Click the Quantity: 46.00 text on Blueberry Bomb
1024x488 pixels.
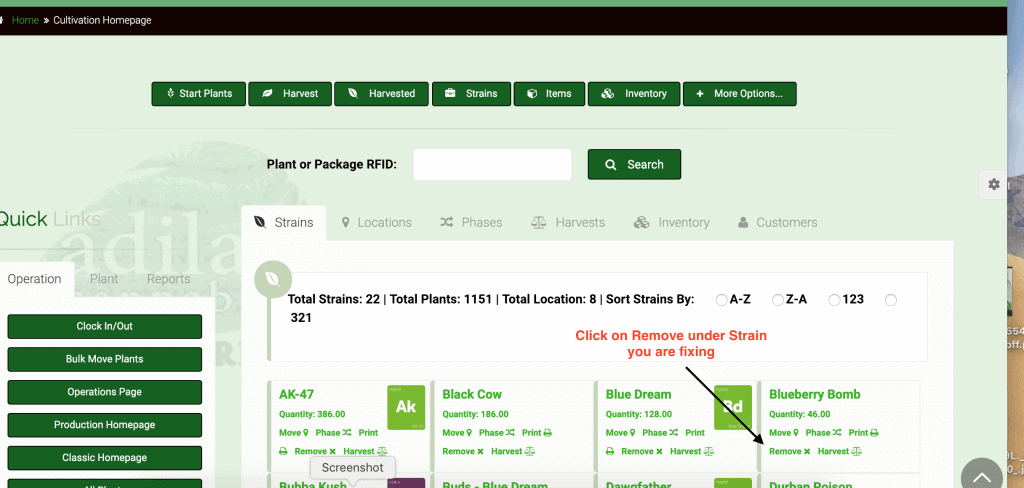click(799, 414)
